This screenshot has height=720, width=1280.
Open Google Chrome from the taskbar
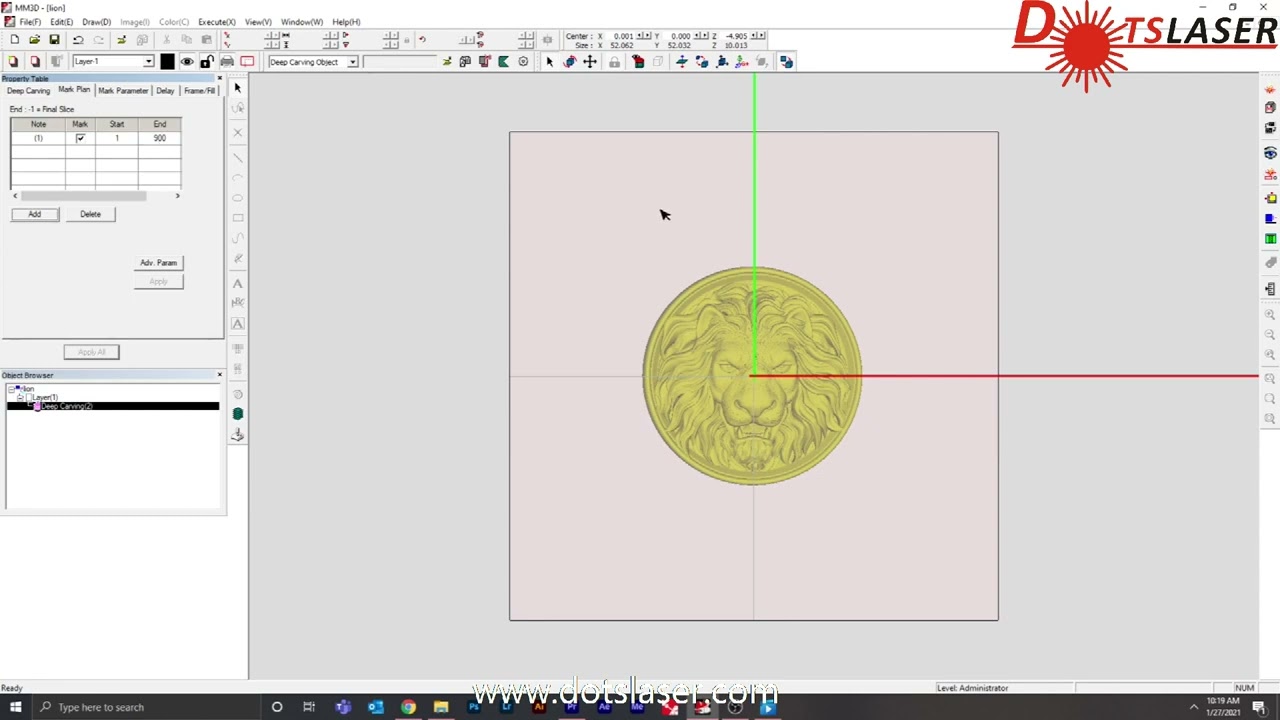[408, 707]
